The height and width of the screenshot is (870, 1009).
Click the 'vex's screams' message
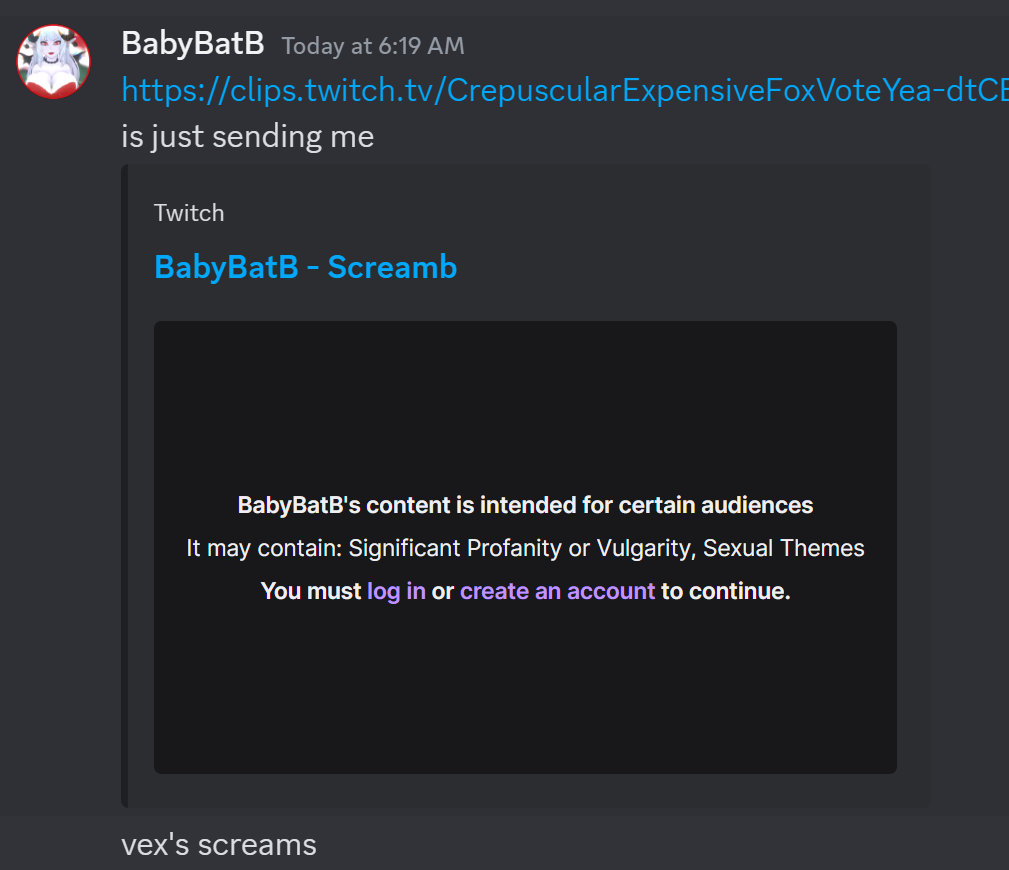coord(219,845)
